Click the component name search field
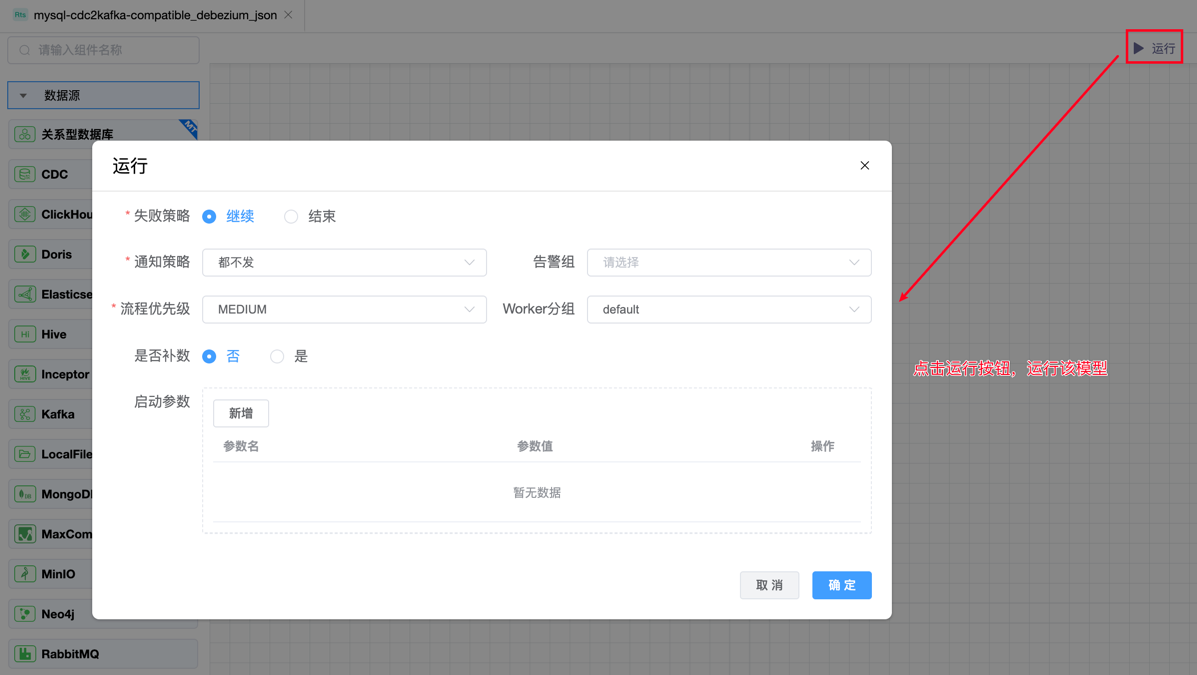This screenshot has width=1197, height=675. [110, 50]
